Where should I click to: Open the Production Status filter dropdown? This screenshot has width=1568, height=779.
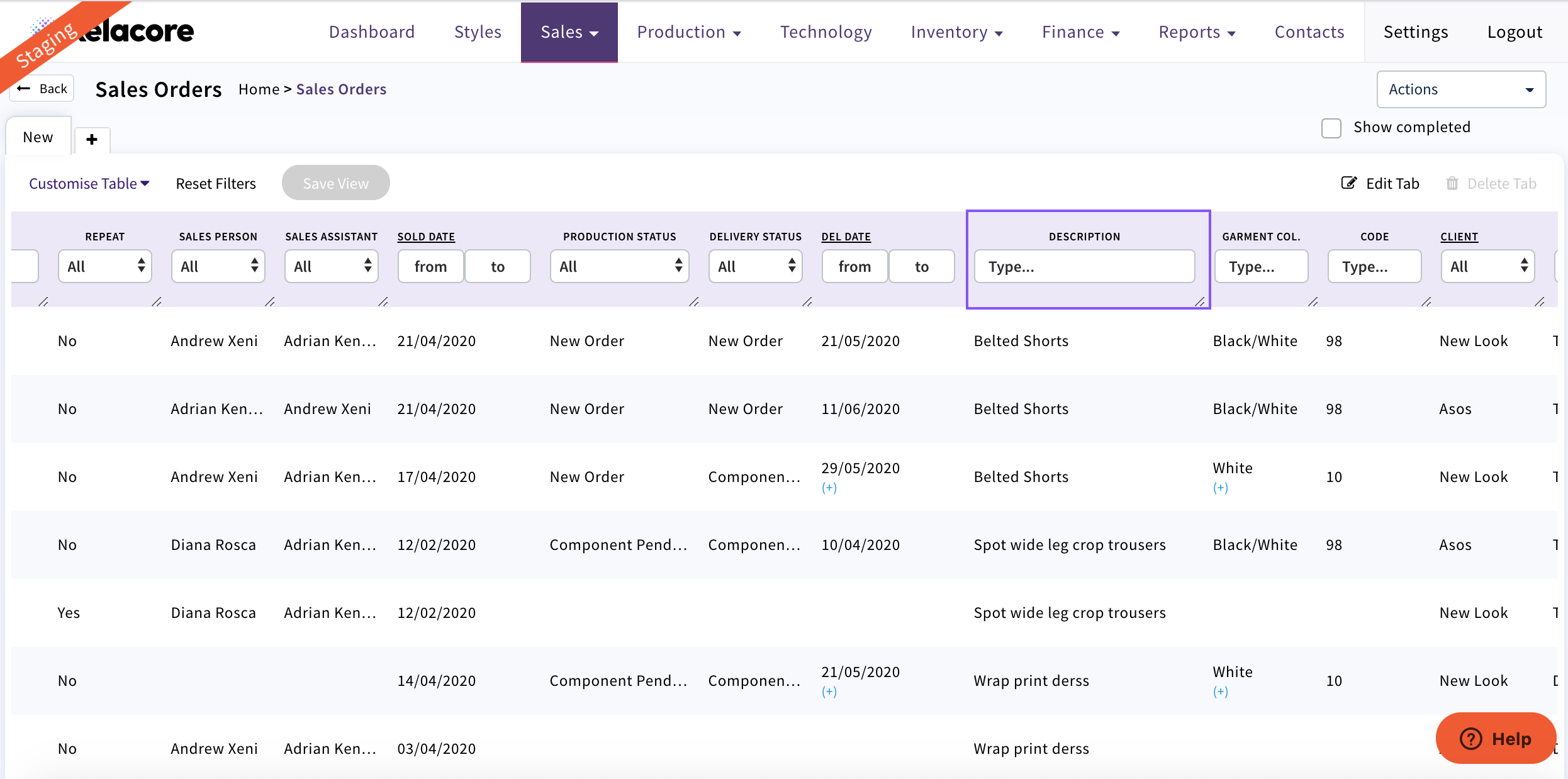pyautogui.click(x=619, y=266)
